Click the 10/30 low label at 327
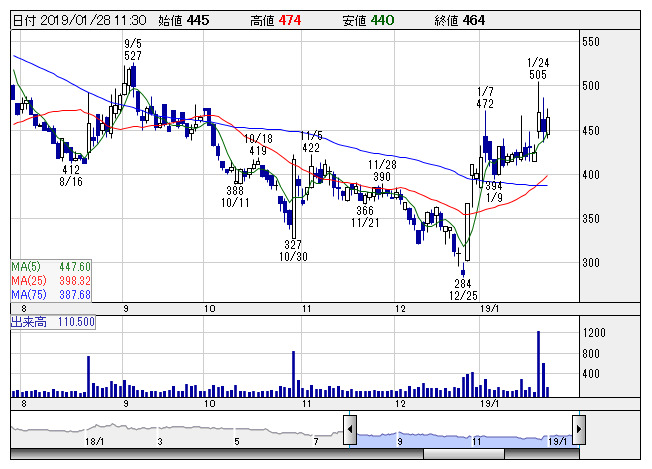652x469 pixels. pyautogui.click(x=292, y=251)
